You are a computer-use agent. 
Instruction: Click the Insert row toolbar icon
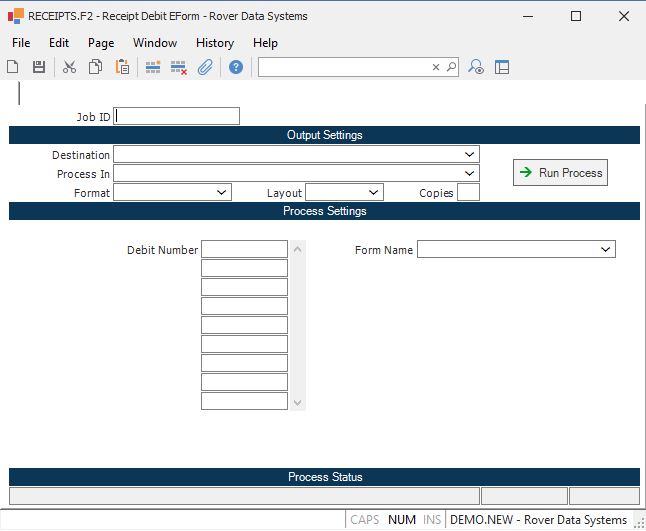point(153,67)
